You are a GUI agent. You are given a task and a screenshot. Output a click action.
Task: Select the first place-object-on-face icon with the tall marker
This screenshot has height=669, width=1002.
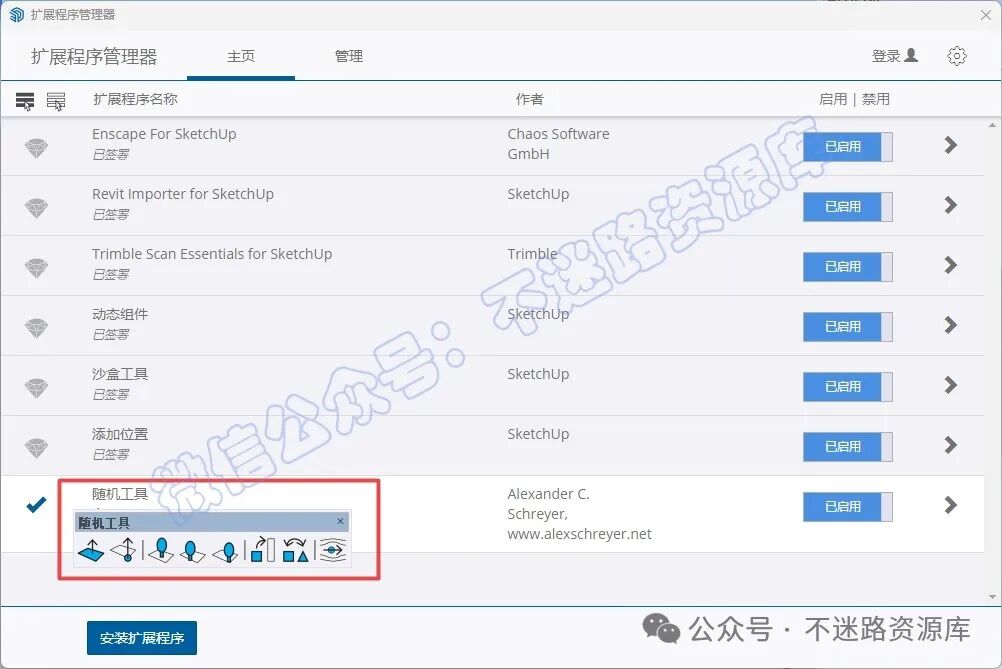click(x=161, y=550)
